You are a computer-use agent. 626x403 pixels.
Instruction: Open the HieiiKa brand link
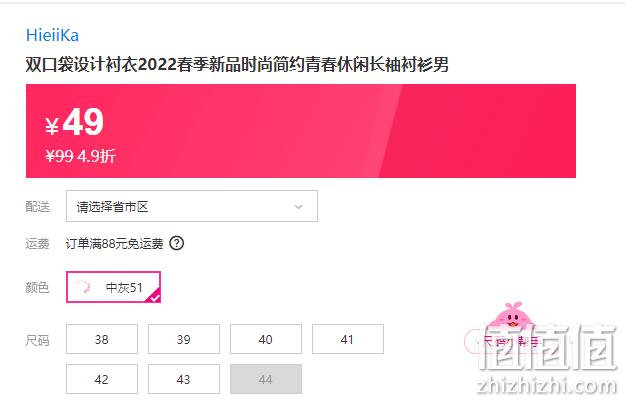(52, 36)
